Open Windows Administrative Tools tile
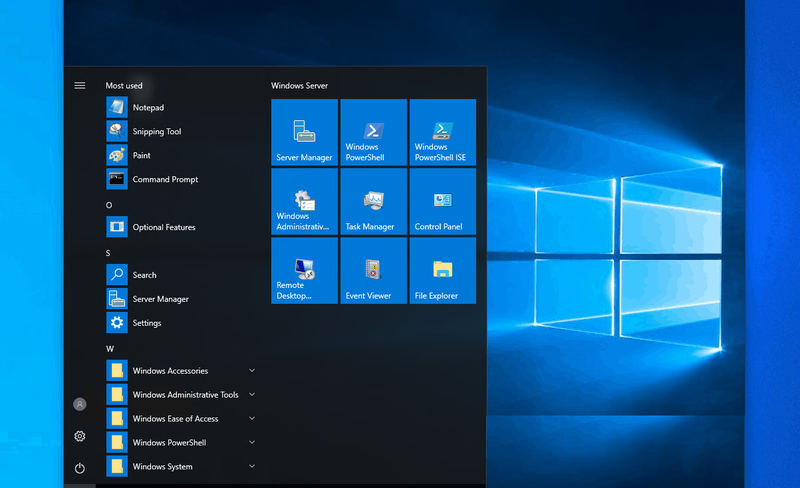This screenshot has width=800, height=488. coord(305,202)
